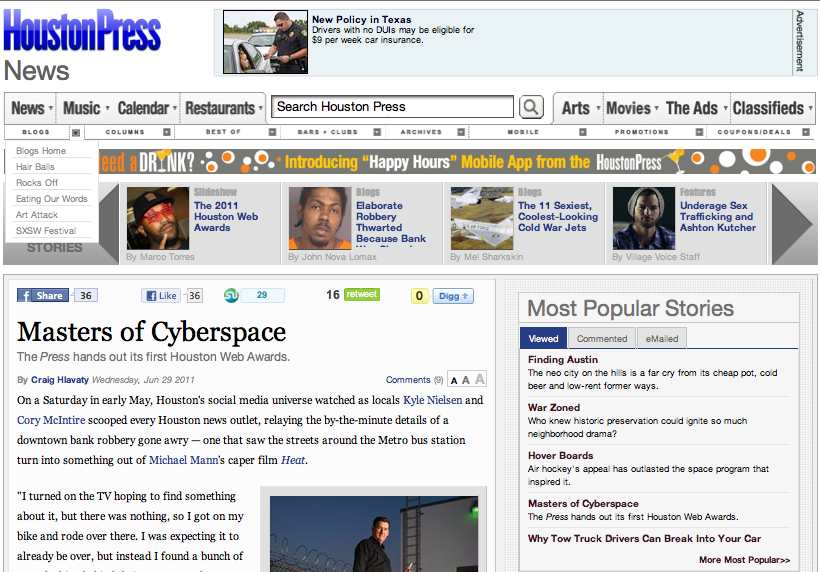The width and height of the screenshot is (820, 572).
Task: Click the StumbleUpon icon
Action: tap(231, 295)
